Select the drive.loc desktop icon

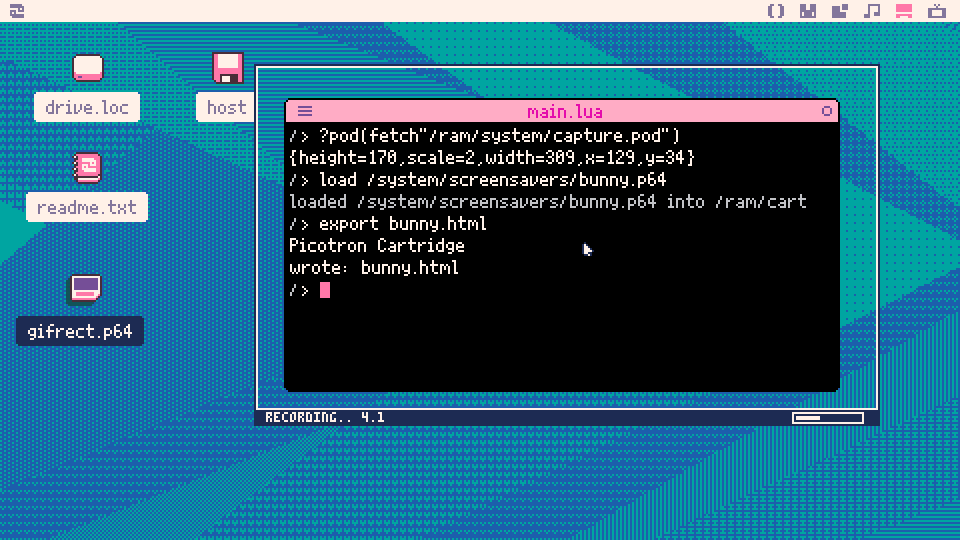click(x=88, y=67)
